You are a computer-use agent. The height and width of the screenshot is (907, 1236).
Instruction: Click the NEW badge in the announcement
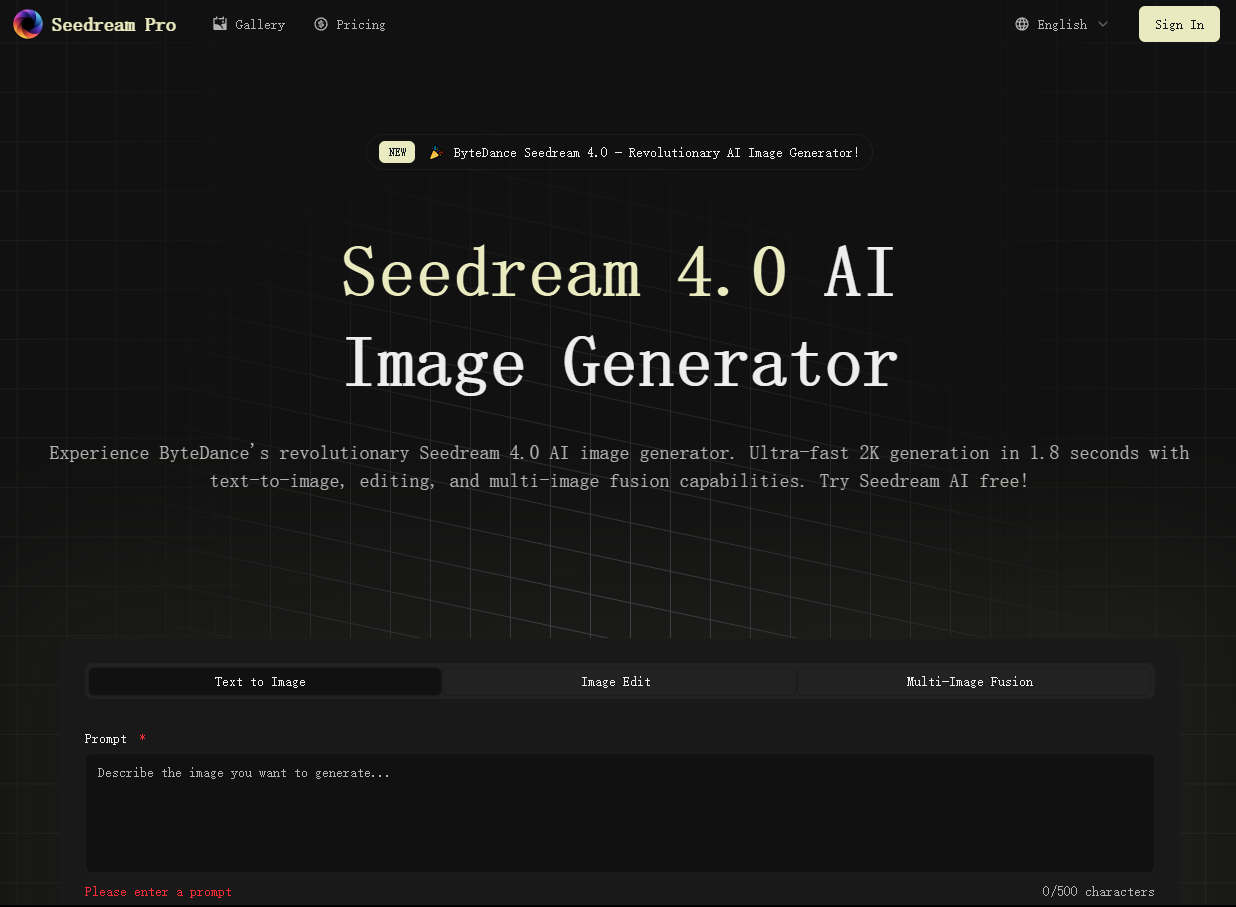coord(397,152)
